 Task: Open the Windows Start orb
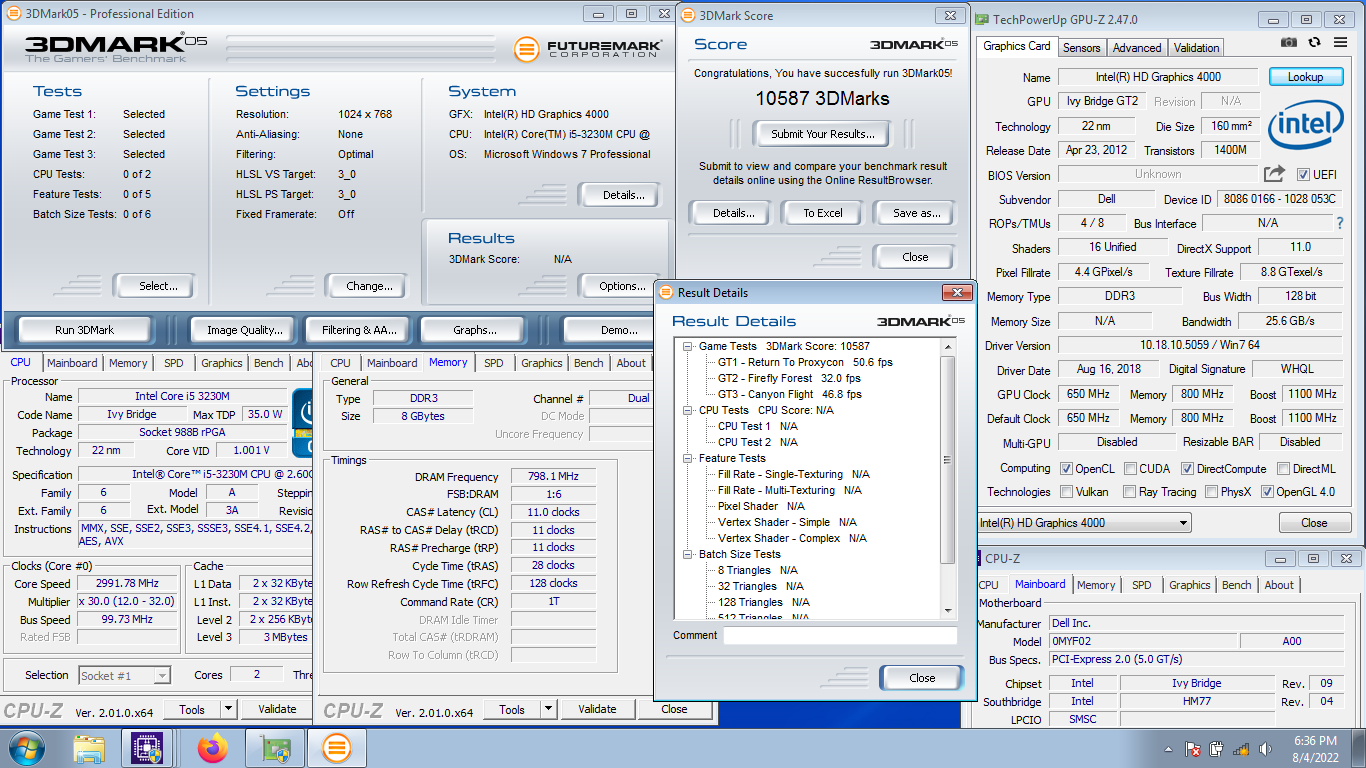click(27, 747)
